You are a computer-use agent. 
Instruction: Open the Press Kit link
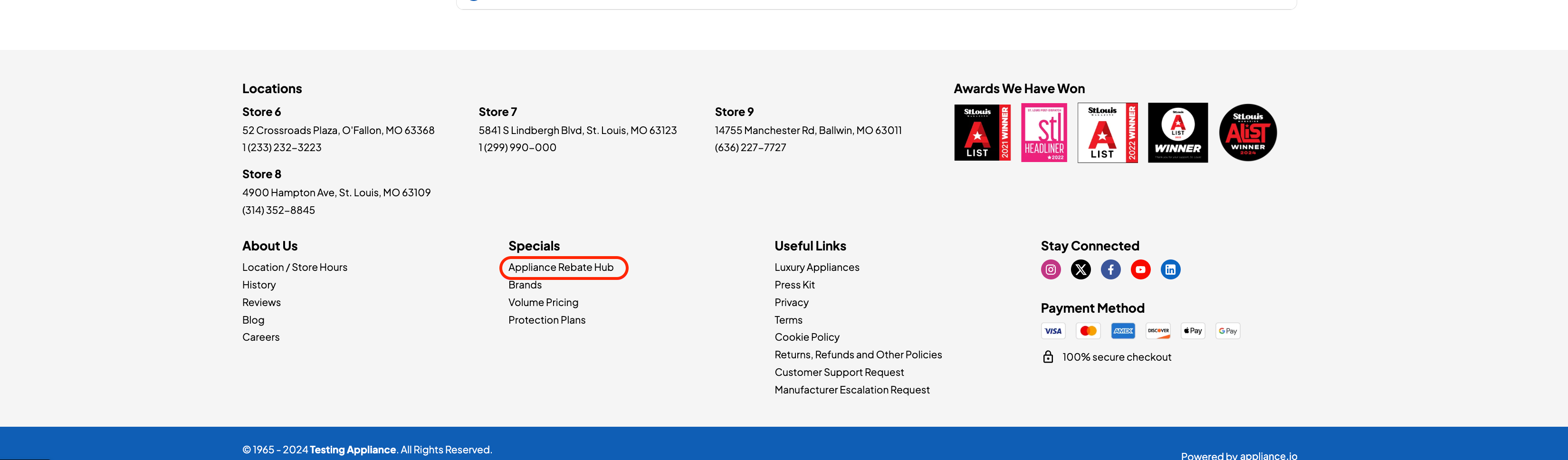tap(794, 285)
